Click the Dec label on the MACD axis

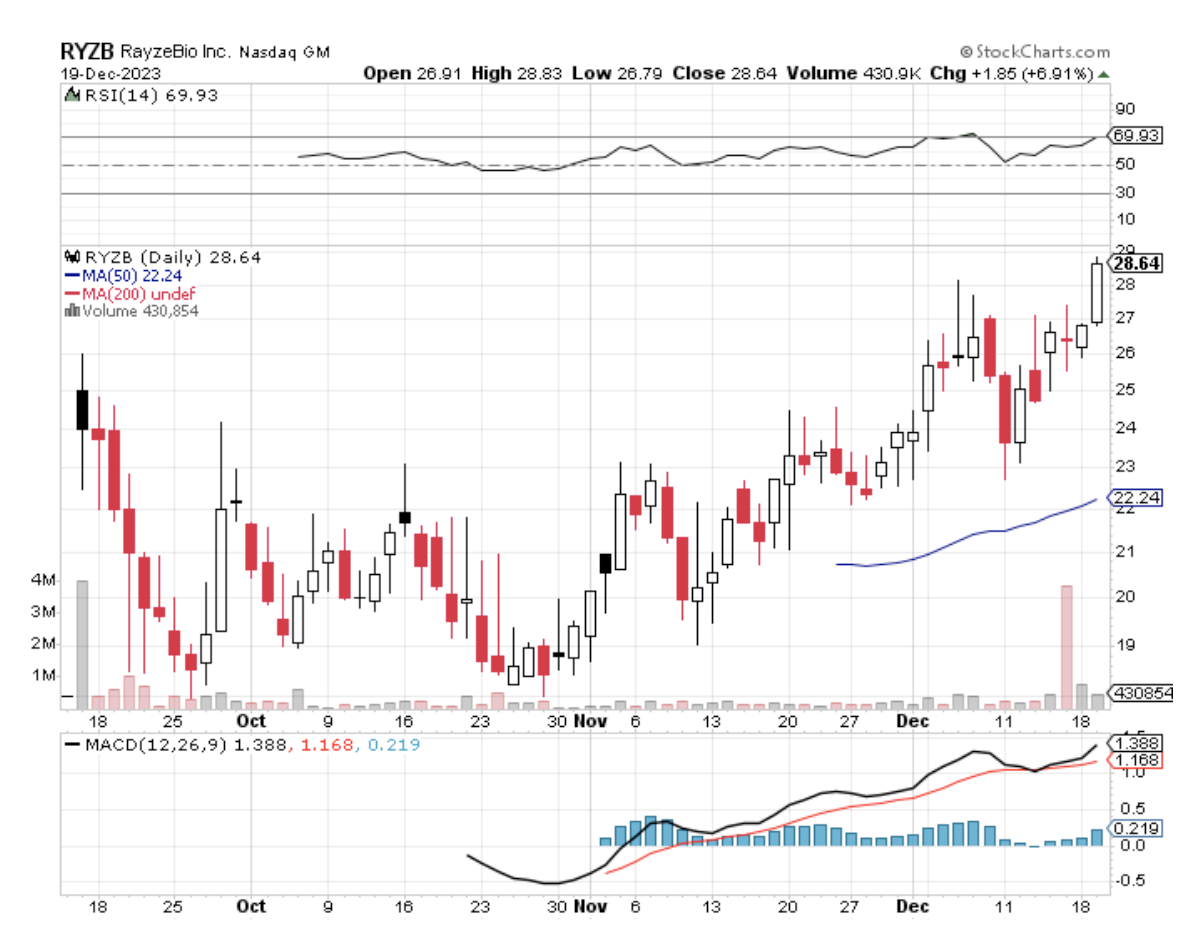[912, 906]
